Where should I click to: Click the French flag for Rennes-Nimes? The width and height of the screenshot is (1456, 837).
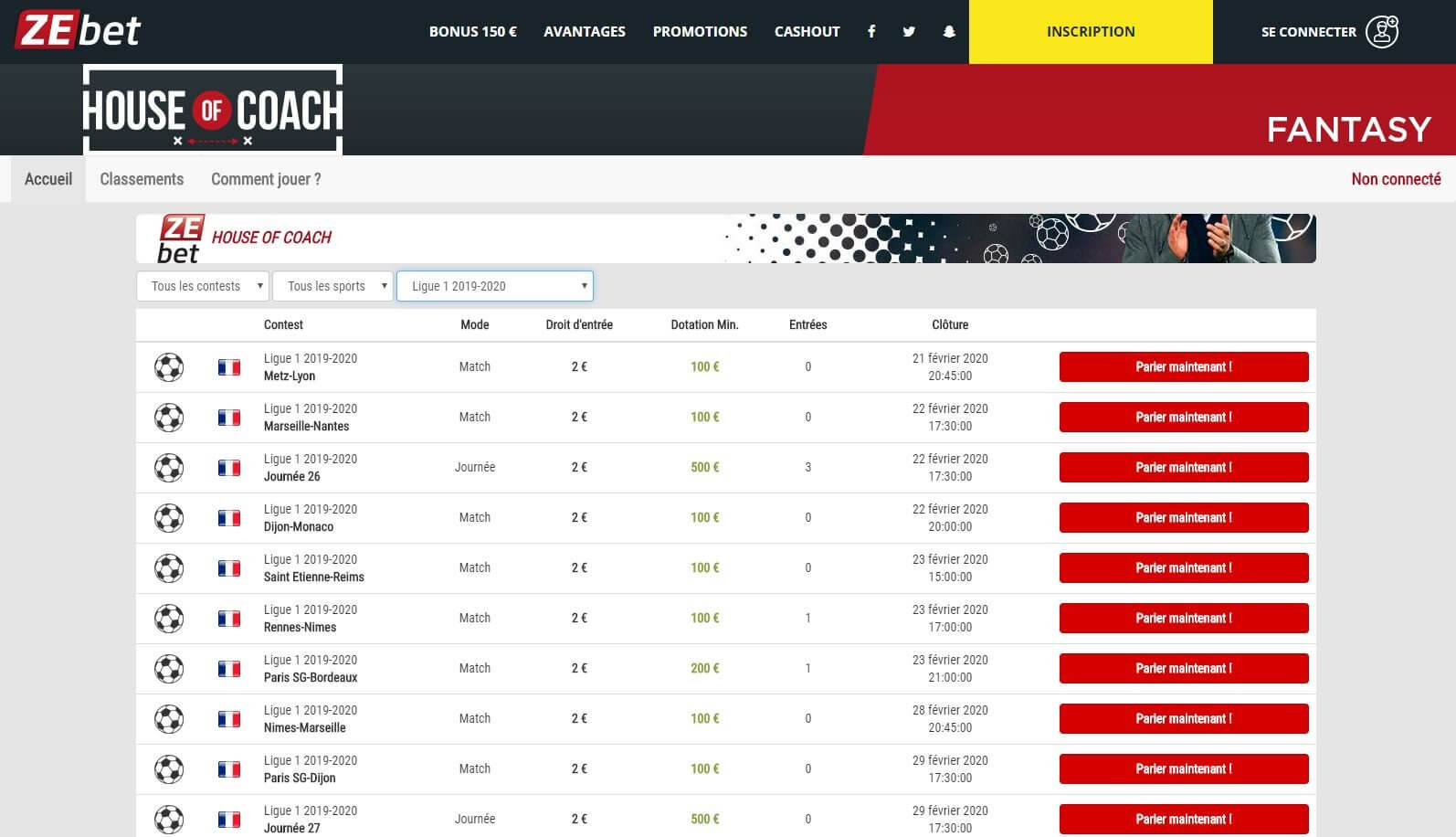(229, 619)
